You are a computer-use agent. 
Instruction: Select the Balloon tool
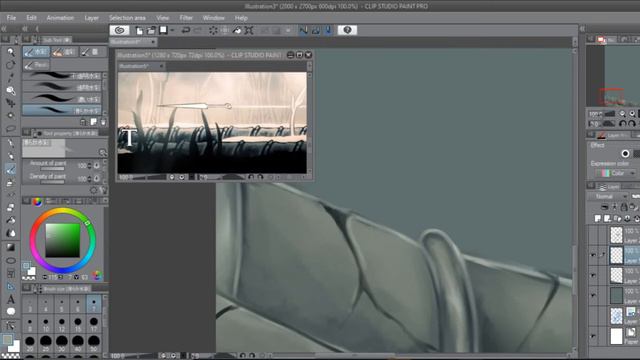click(x=11, y=312)
